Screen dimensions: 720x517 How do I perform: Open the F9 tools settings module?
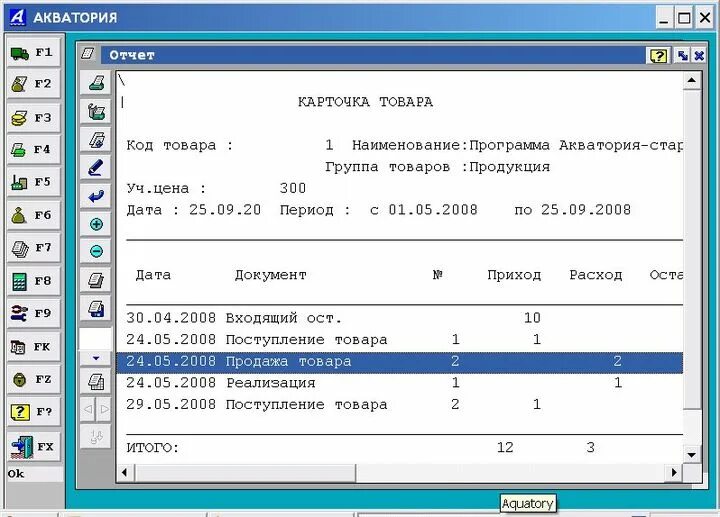pos(34,314)
